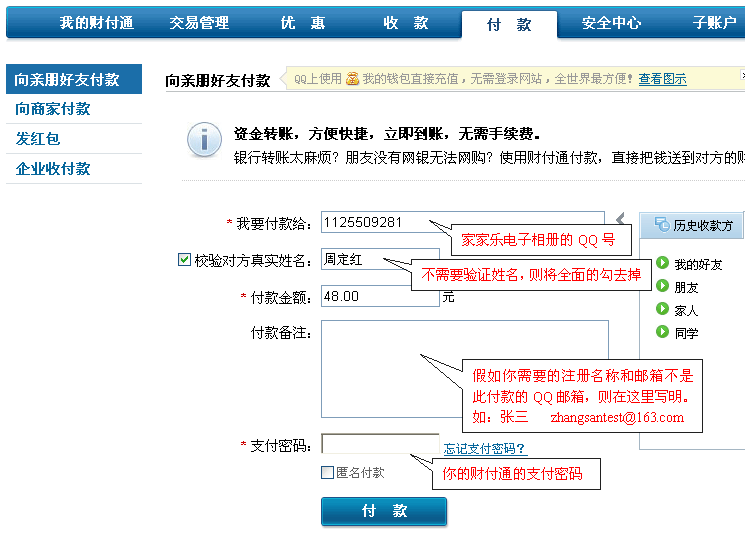745x533 pixels.
Task: Go to the 收款 tab
Action: pos(406,22)
